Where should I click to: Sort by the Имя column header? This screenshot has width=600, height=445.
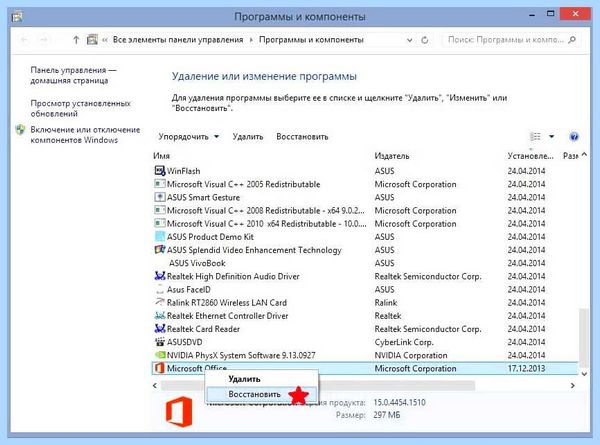click(x=161, y=156)
